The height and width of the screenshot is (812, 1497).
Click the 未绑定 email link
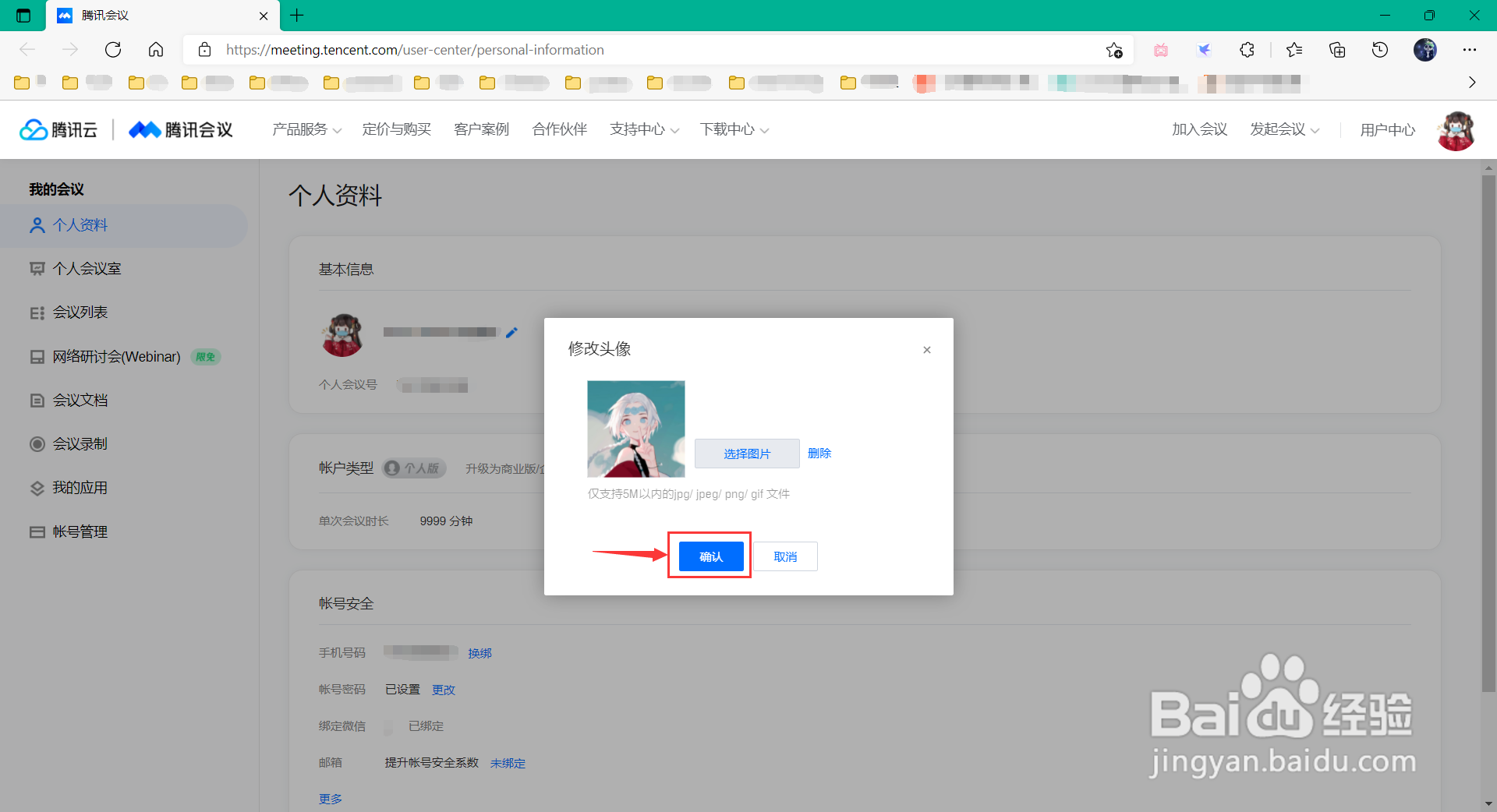(508, 763)
